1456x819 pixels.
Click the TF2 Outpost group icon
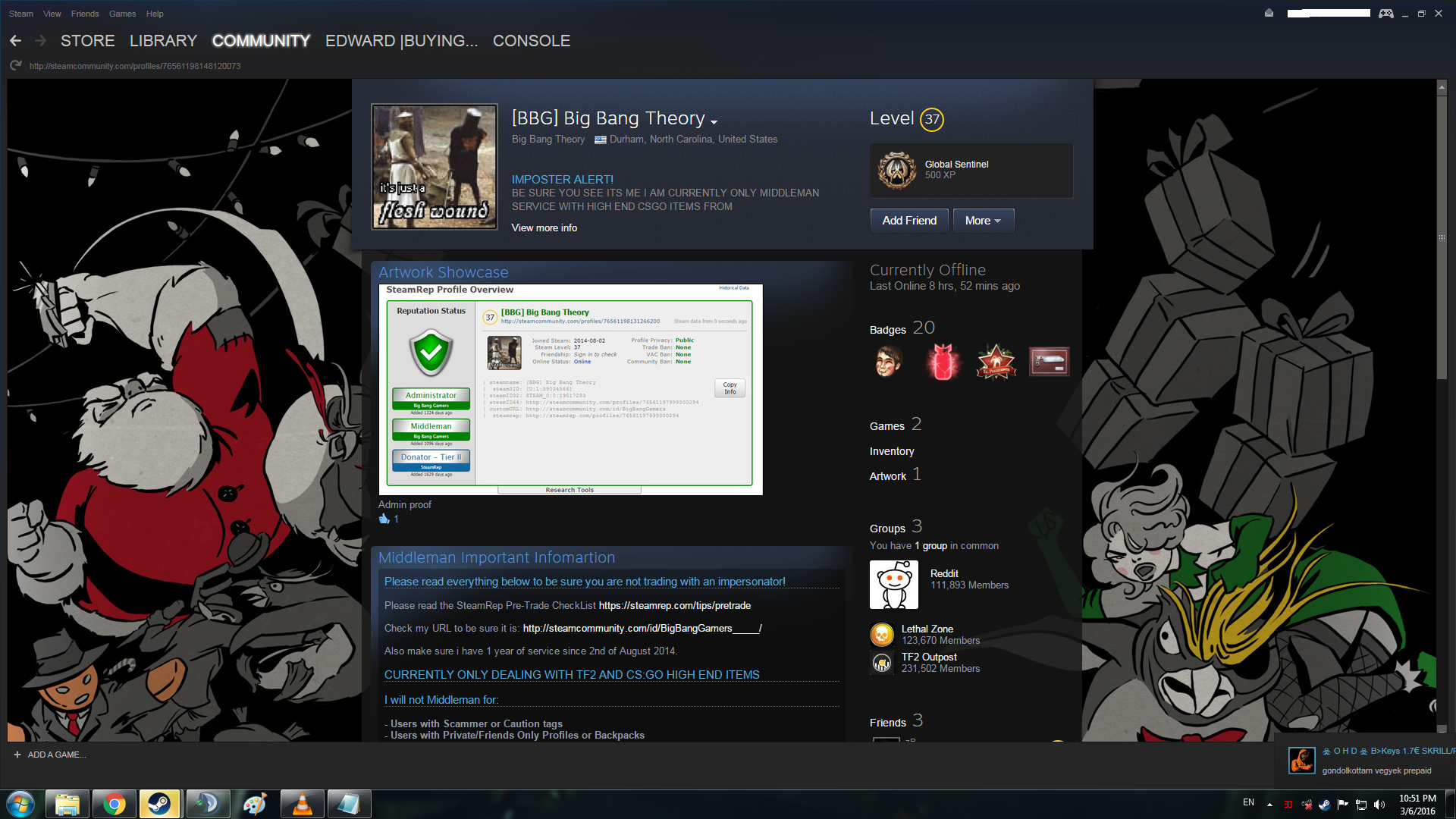(881, 662)
